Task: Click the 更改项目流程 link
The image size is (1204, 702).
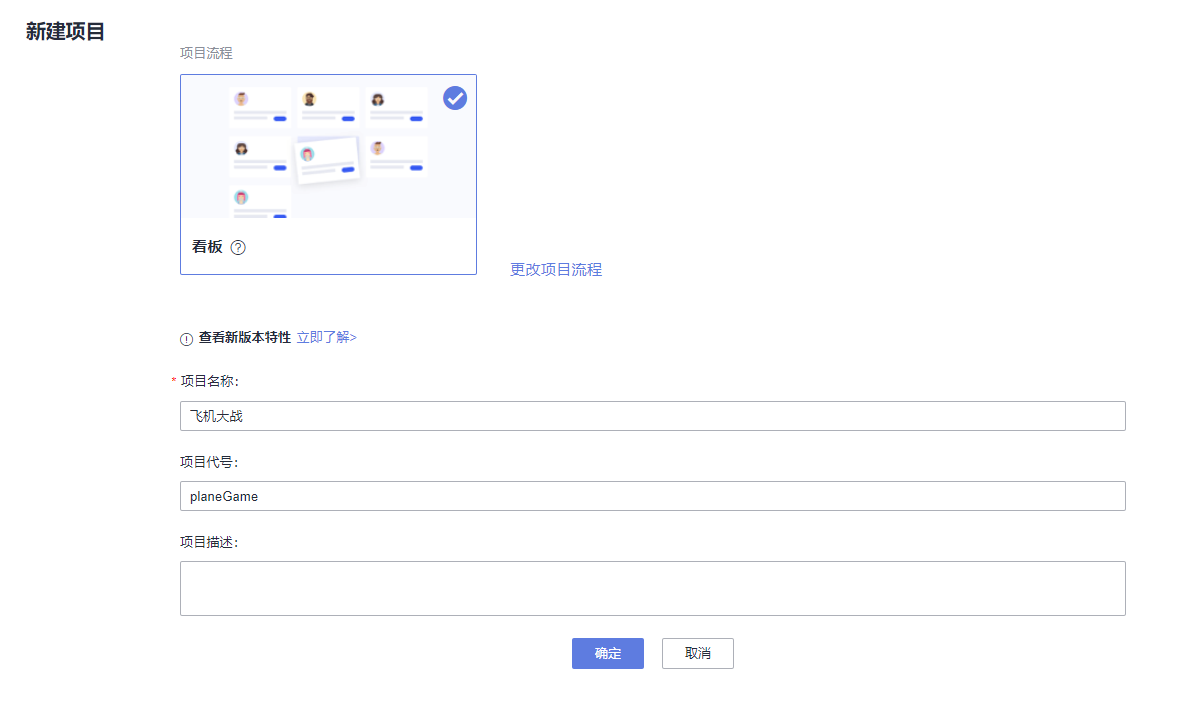Action: (556, 269)
